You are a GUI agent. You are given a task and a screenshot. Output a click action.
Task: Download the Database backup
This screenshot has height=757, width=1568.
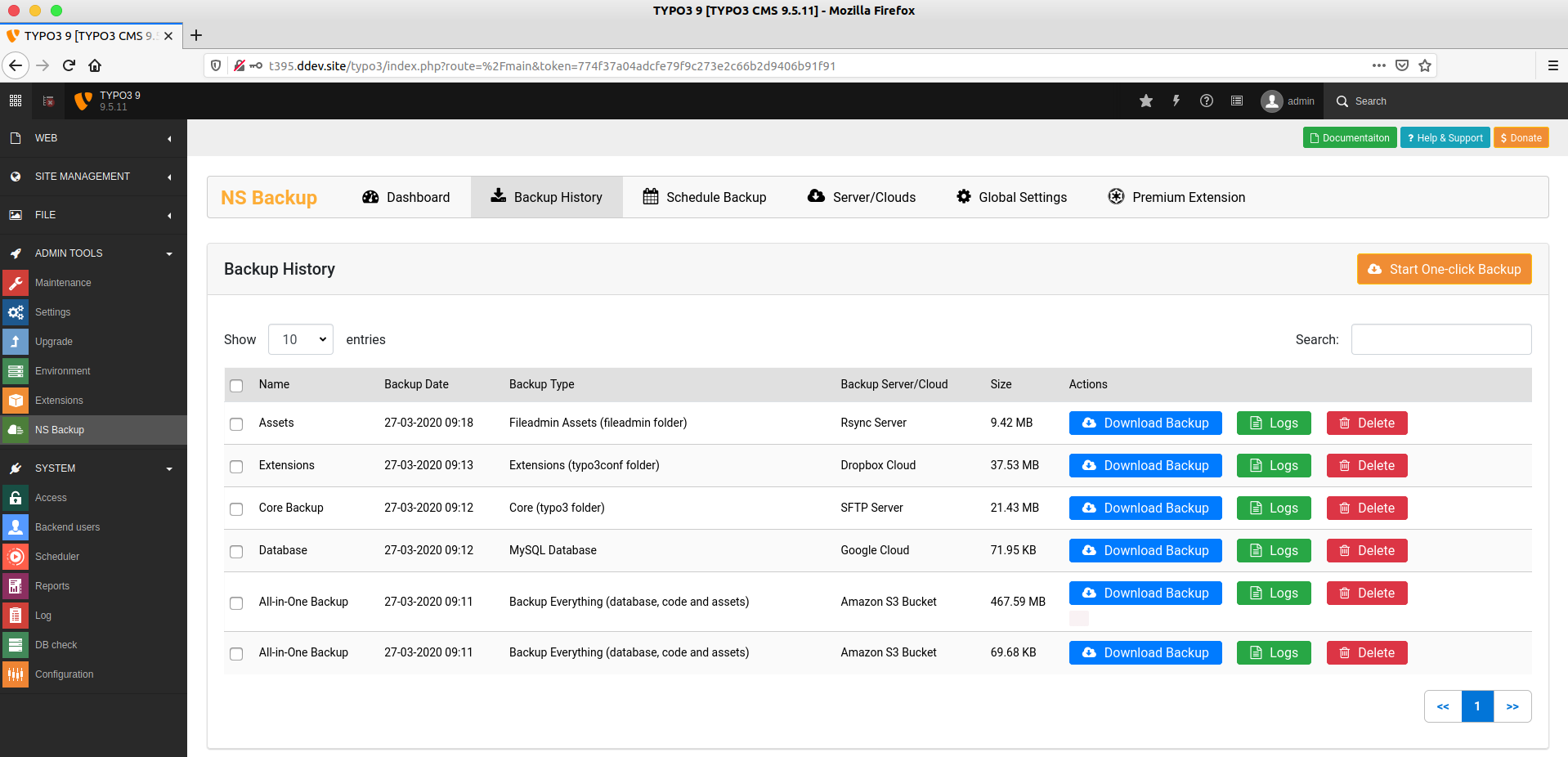(x=1145, y=550)
